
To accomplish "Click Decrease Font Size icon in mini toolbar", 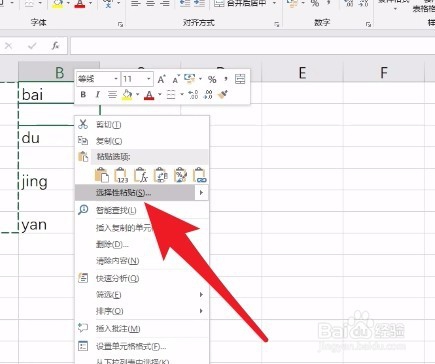I will tap(176, 79).
